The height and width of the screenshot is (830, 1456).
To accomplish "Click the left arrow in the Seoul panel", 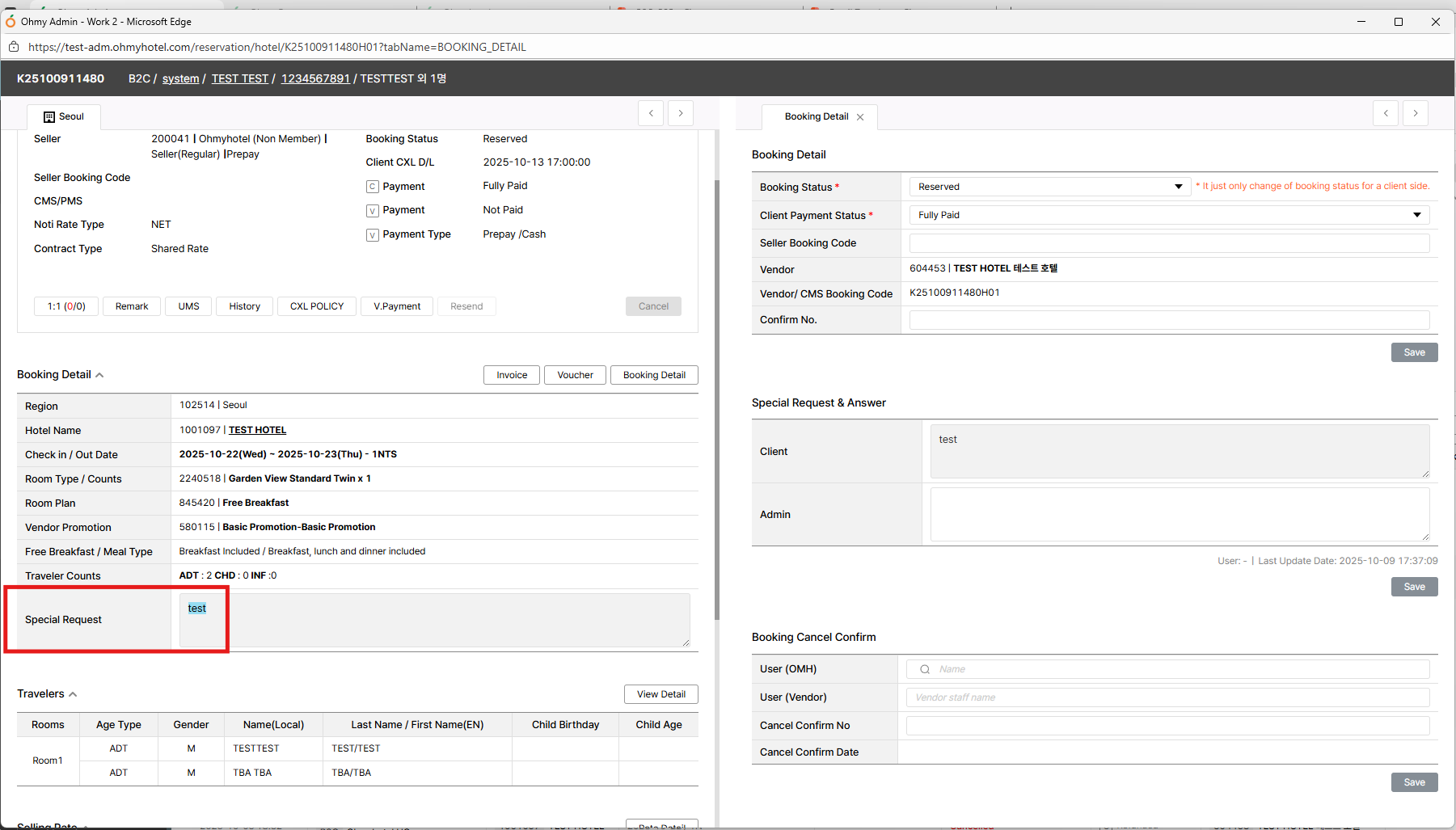I will [x=651, y=113].
